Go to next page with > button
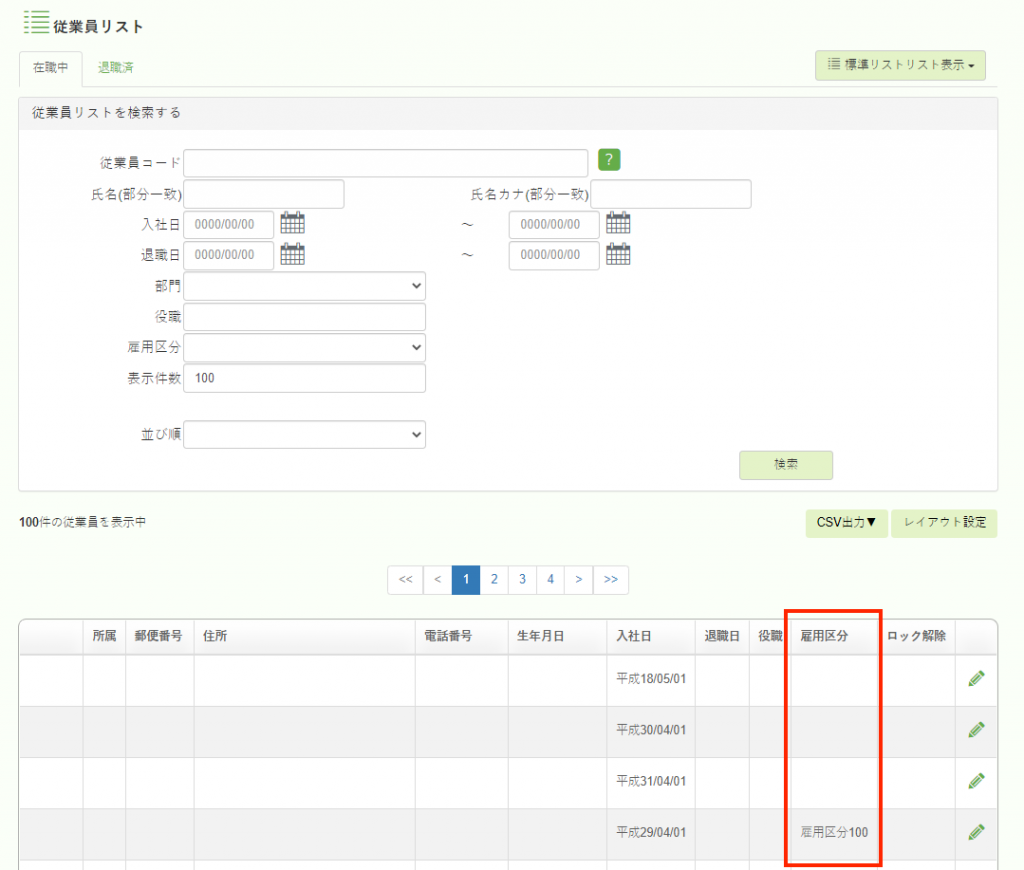Screen dimensions: 1024x870 [x=579, y=580]
